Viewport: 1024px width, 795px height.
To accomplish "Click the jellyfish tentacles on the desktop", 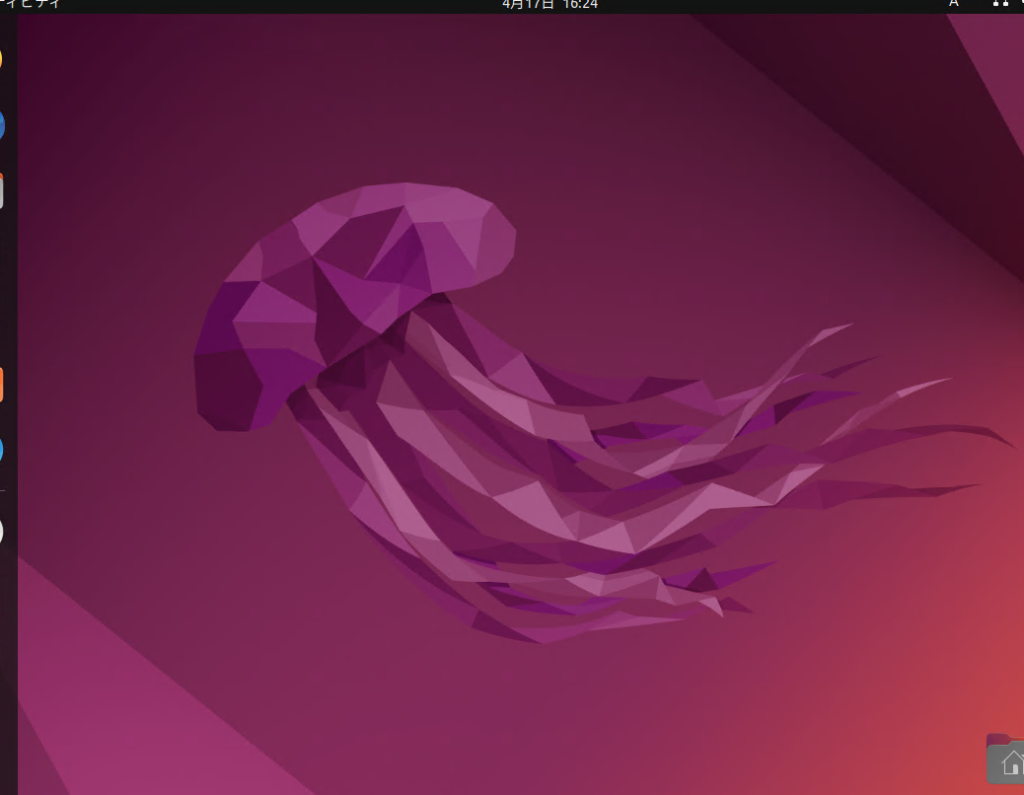I will (600, 500).
